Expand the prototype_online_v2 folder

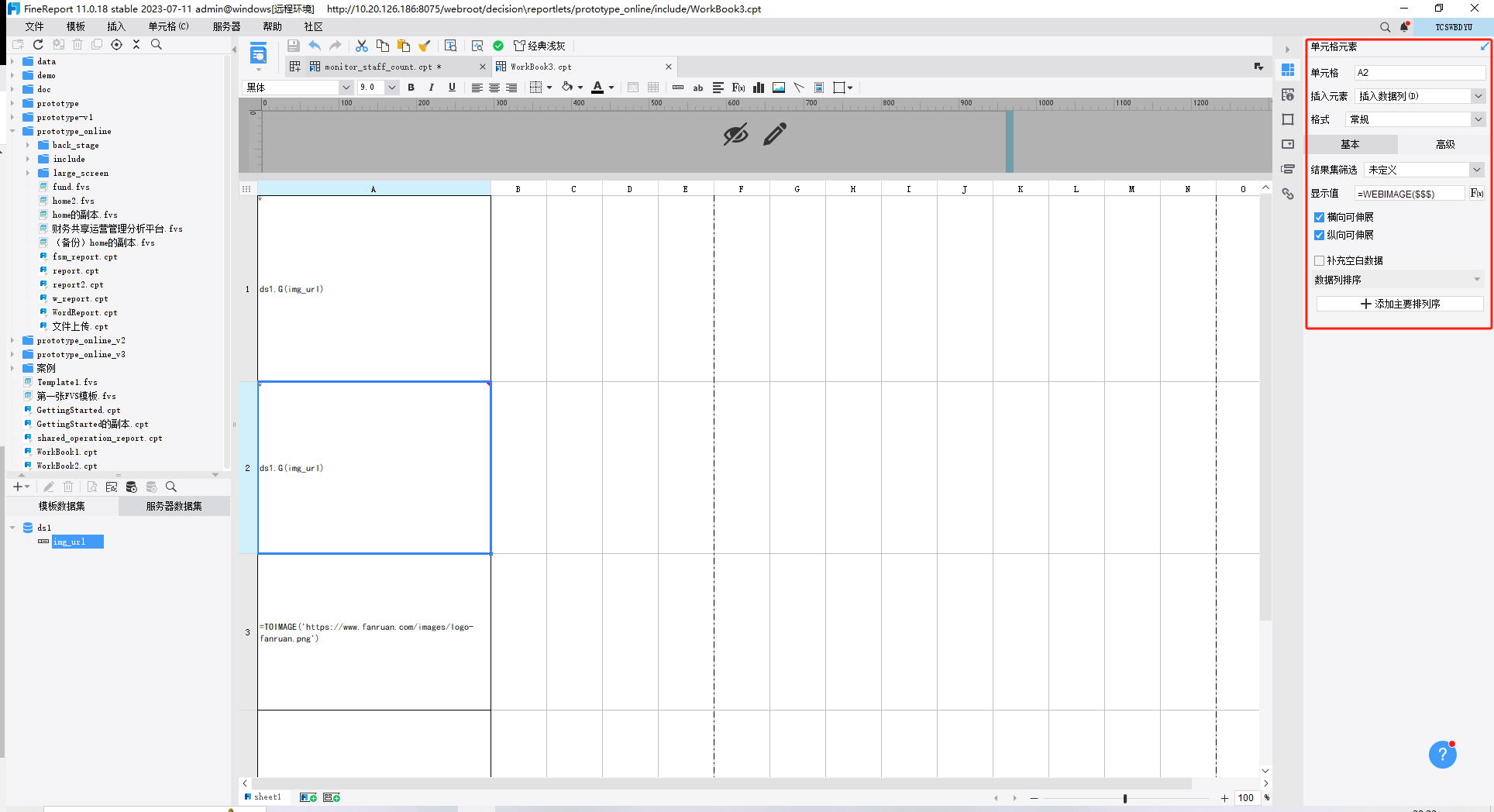(x=12, y=340)
